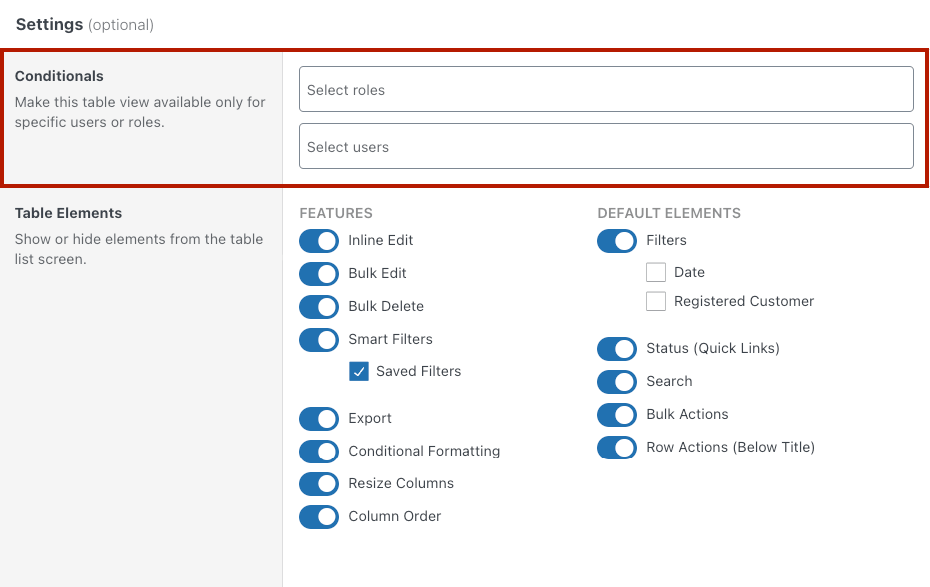Toggle the Inline Edit switch

[319, 241]
